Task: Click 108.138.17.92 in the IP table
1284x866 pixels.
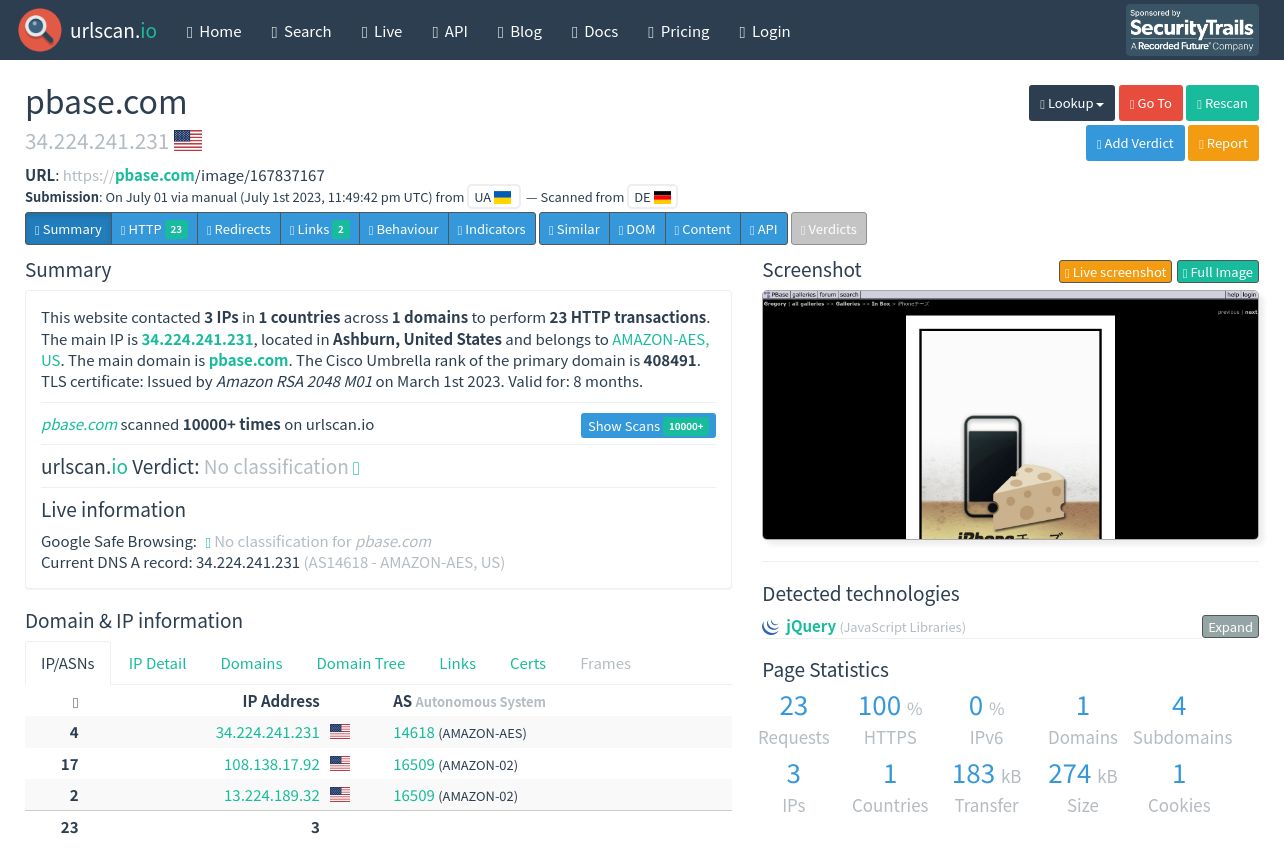Action: pyautogui.click(x=271, y=764)
